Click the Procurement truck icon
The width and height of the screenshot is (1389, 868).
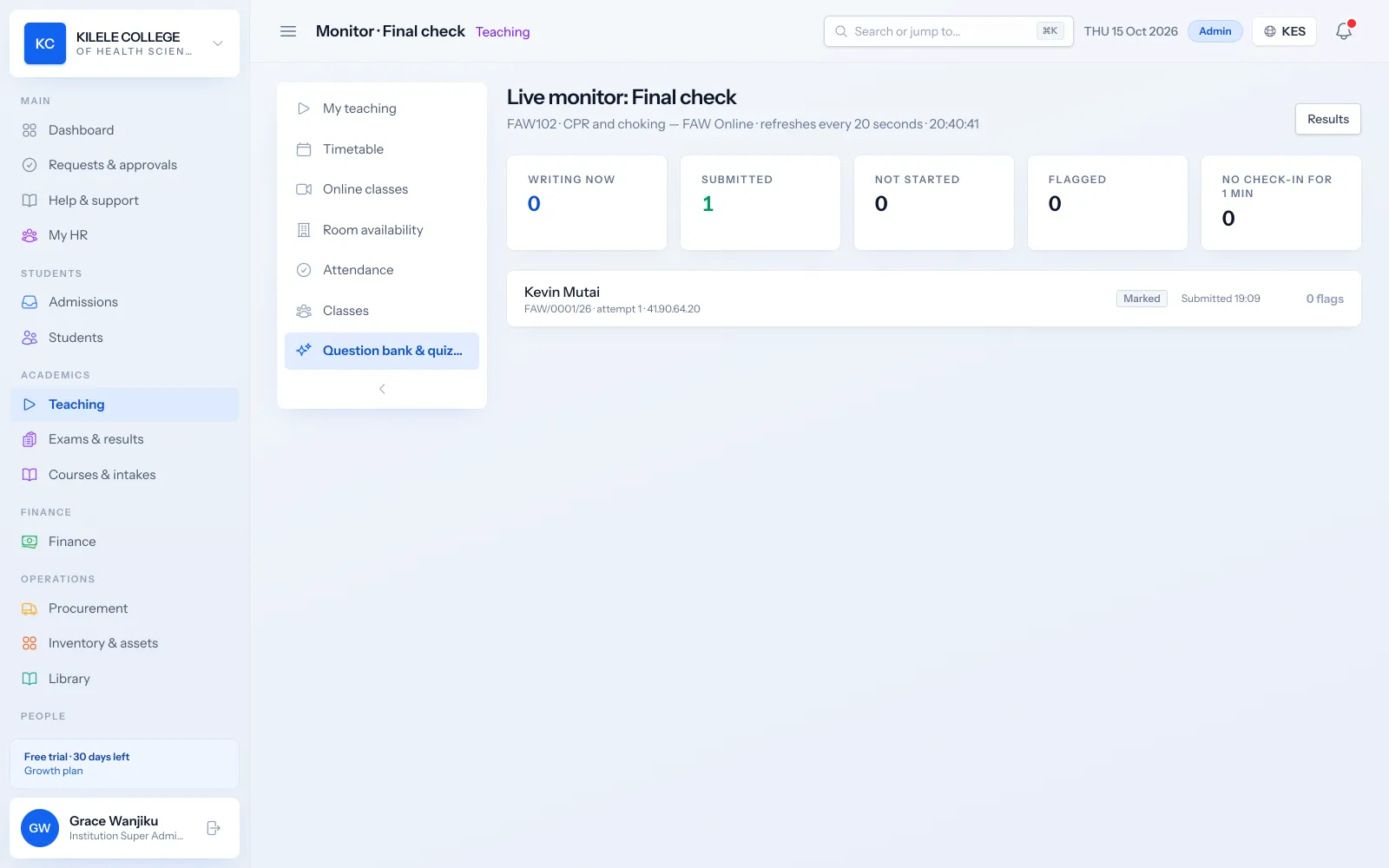click(30, 608)
